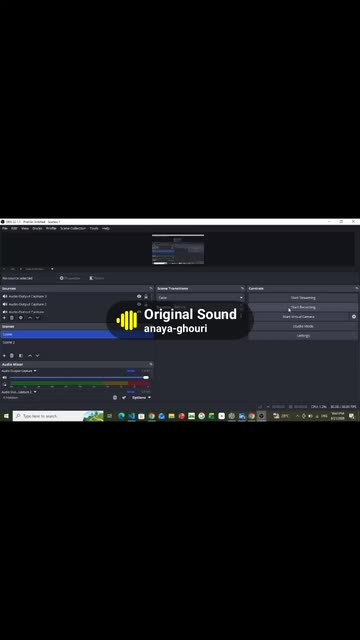
Task: Open the OBS Studio icon on the taskbar
Action: pyautogui.click(x=262, y=416)
